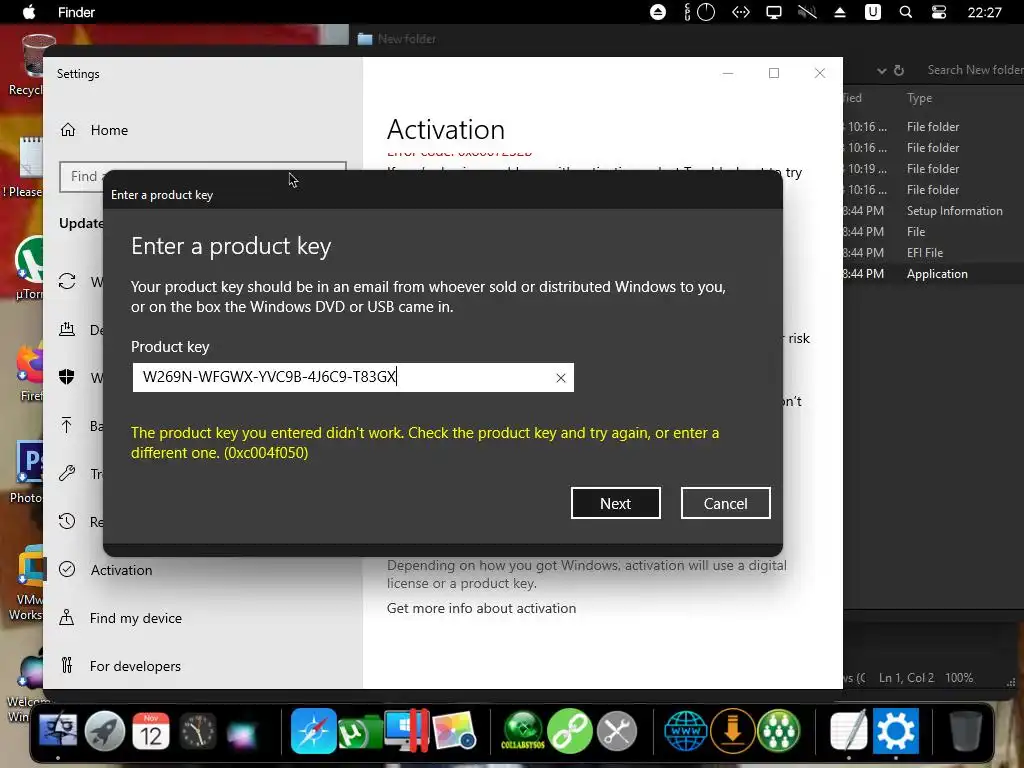Screen dimensions: 1024x768
Task: Click the Troubleshoot wrench icon
Action: [67, 473]
